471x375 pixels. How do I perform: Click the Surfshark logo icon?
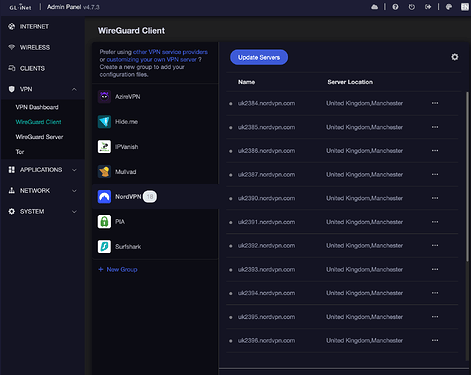104,247
